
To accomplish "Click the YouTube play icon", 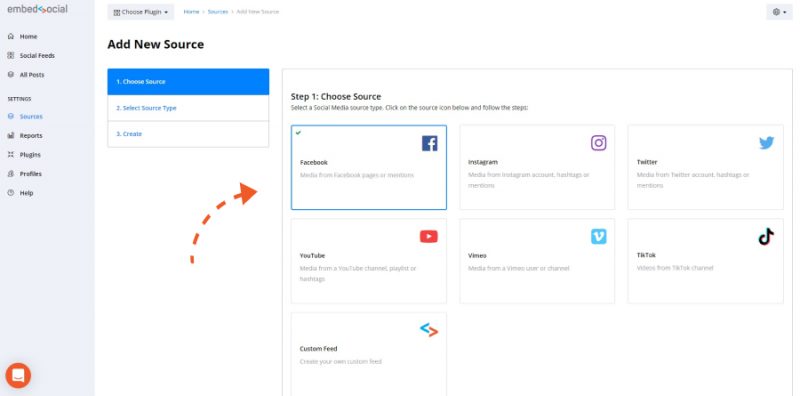I will 429,236.
